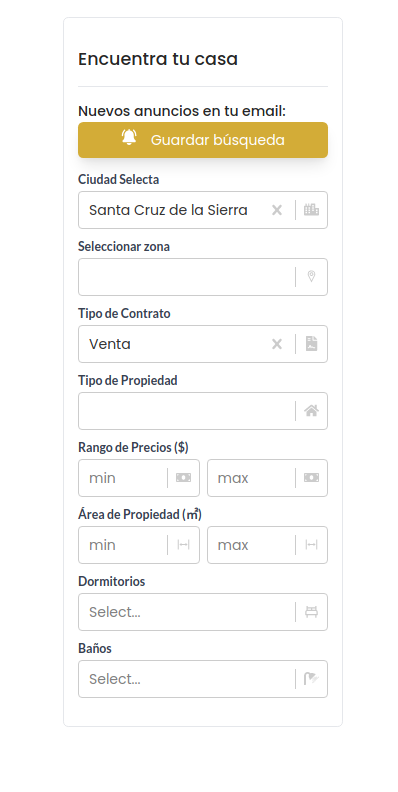Open the Ciudad Selecta city dropdown
Screen dimensions: 398x792
click(x=203, y=210)
